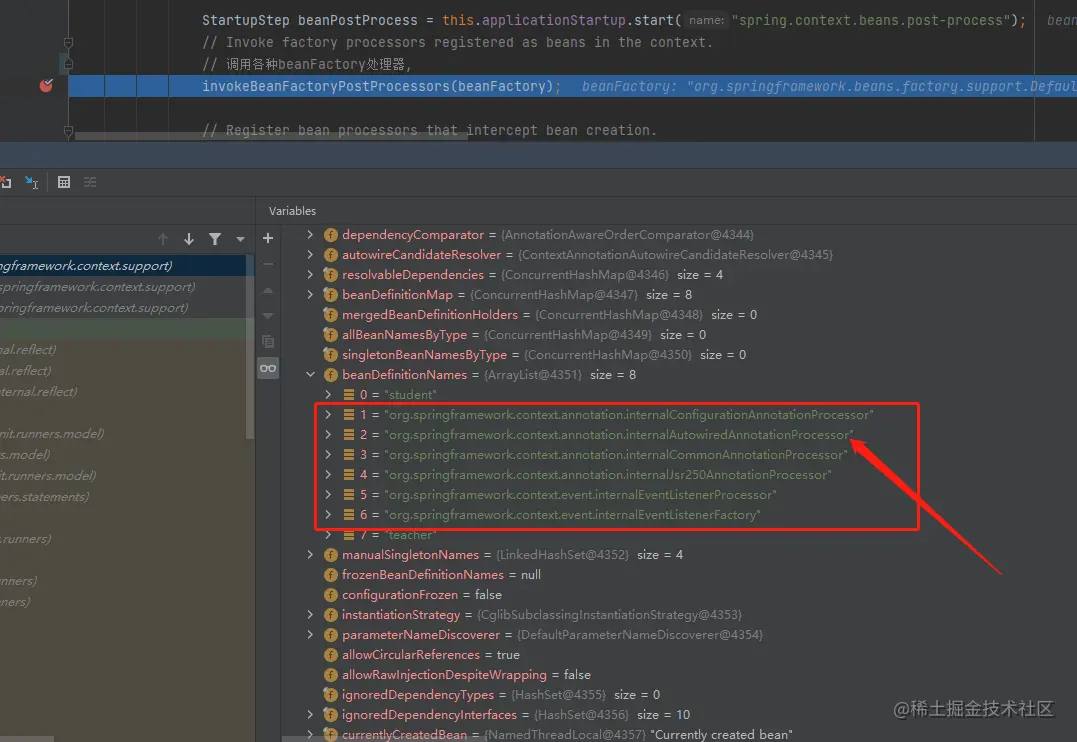Click field icon of dependencyComparator

[x=330, y=235]
